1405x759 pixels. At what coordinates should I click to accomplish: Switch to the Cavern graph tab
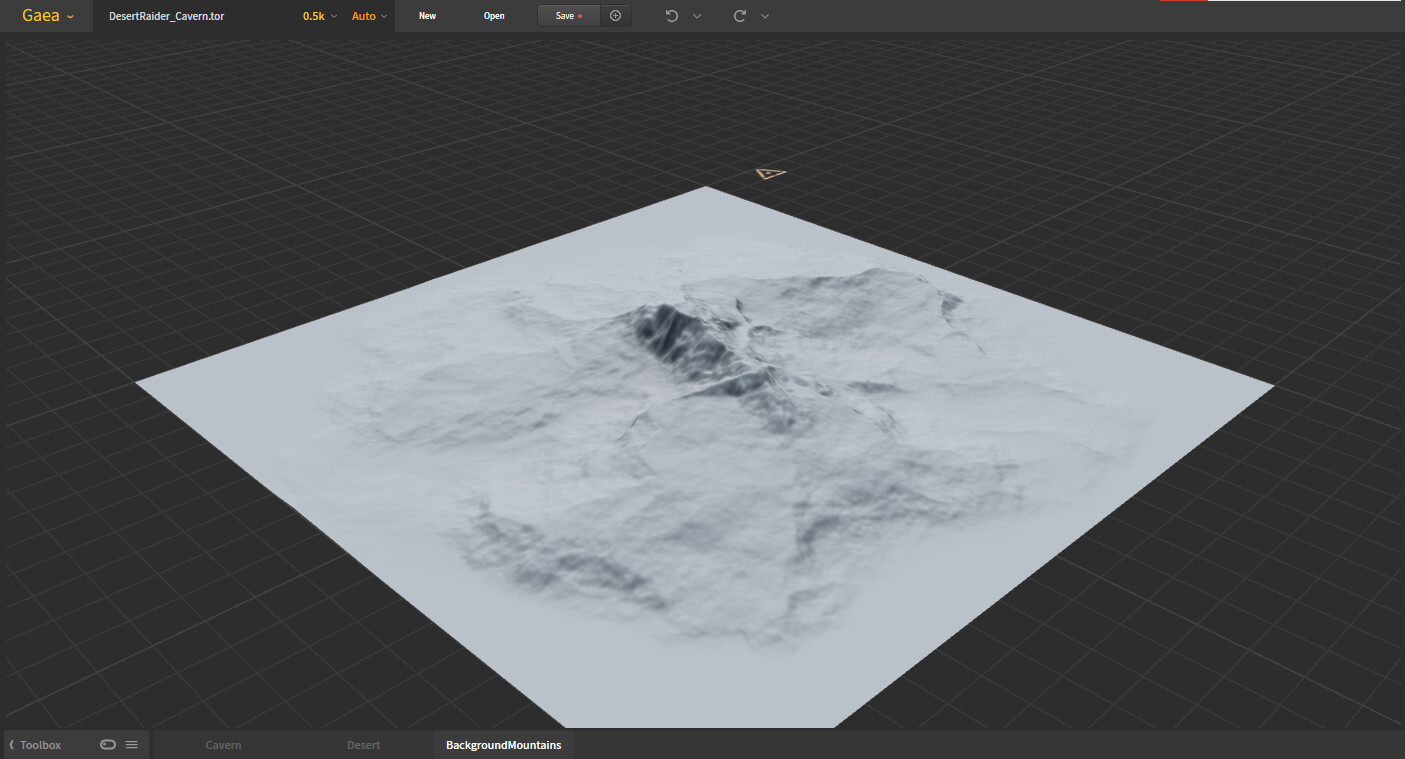223,744
